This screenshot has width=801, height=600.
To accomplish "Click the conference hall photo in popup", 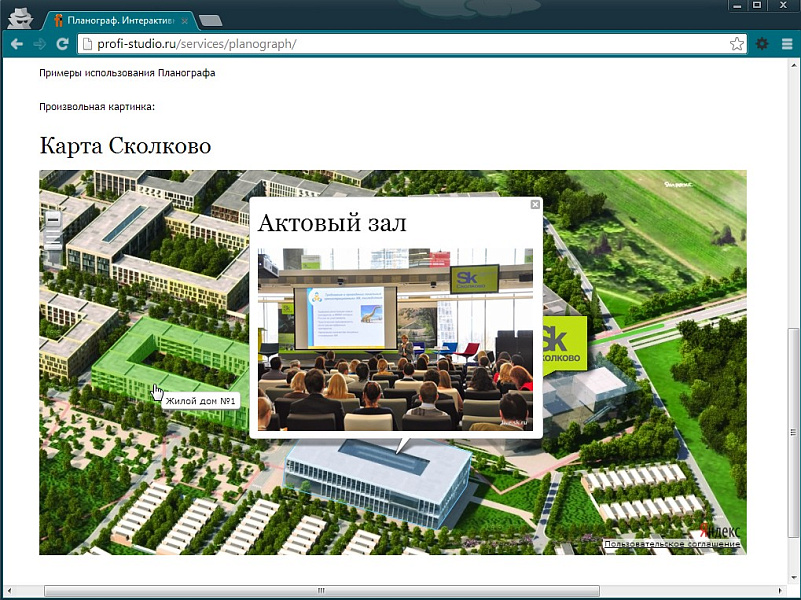I will click(x=395, y=339).
